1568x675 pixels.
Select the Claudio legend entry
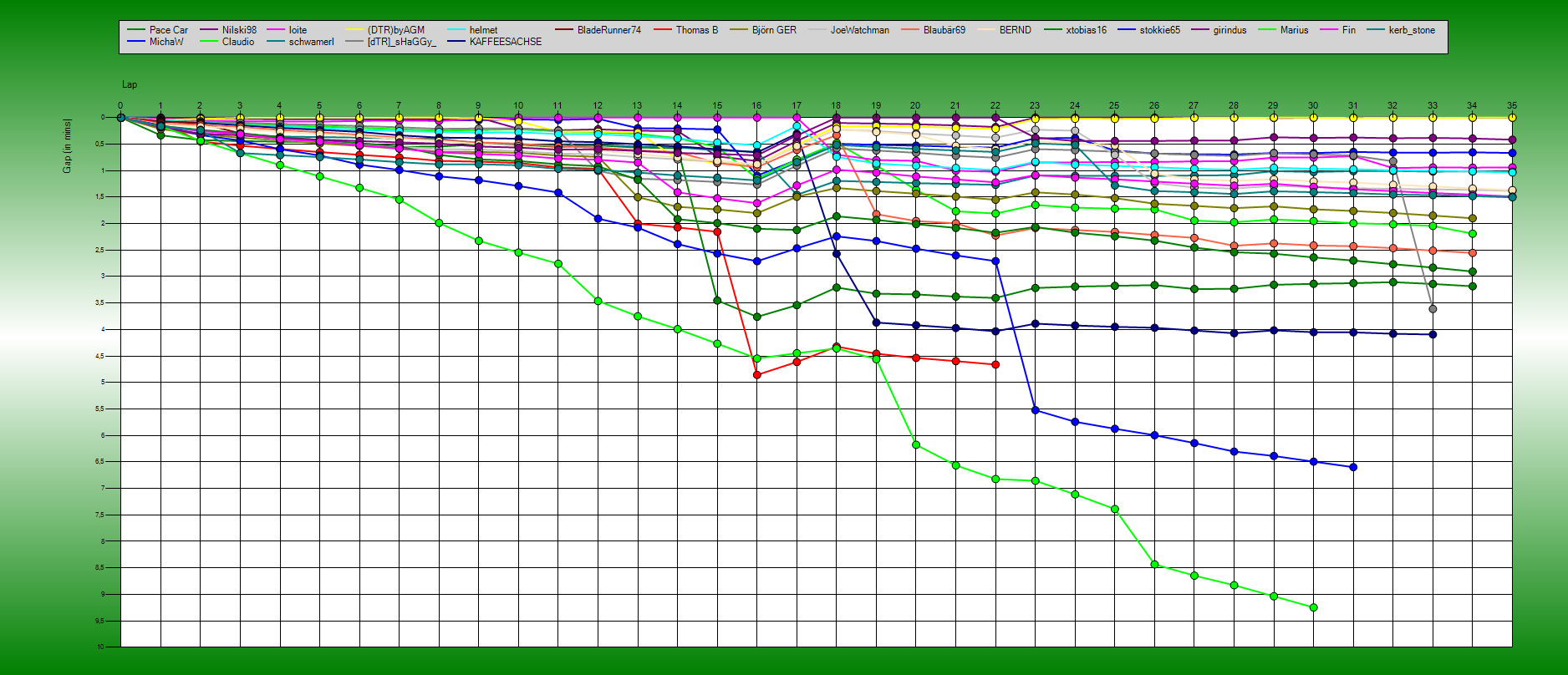tap(238, 42)
